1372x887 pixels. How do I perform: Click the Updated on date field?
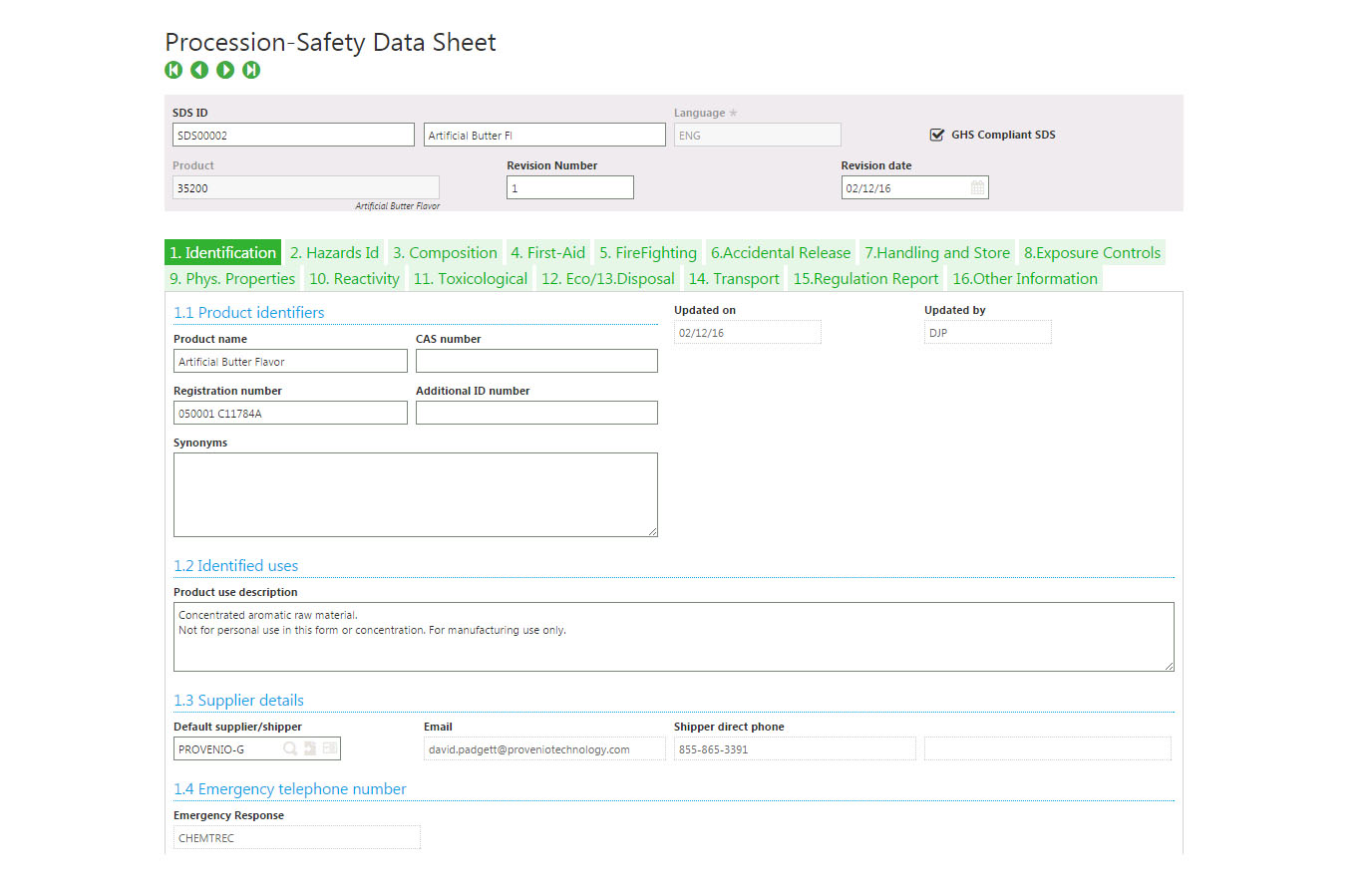(748, 332)
